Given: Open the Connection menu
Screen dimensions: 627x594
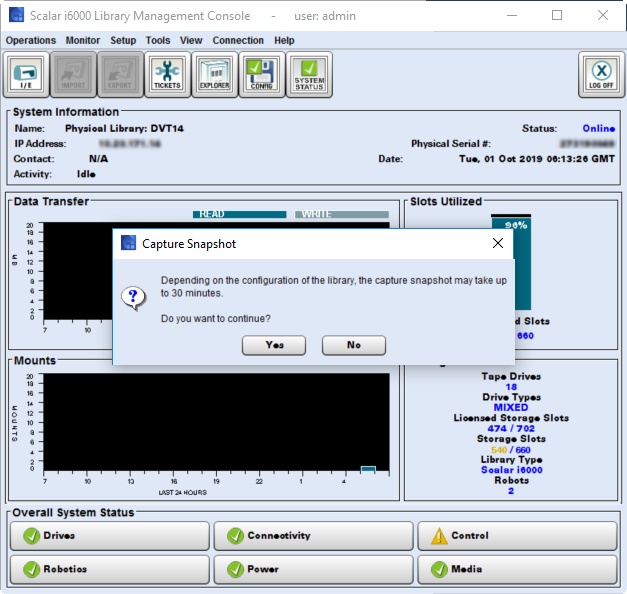Looking at the screenshot, I should [238, 40].
